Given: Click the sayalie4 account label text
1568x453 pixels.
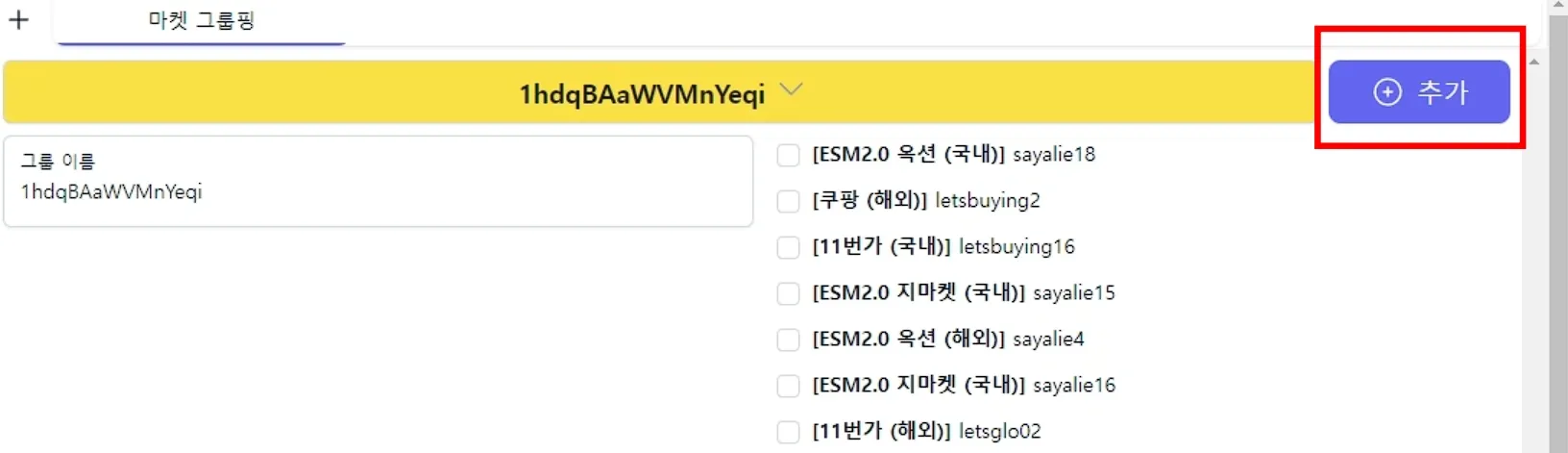Looking at the screenshot, I should pyautogui.click(x=1048, y=340).
